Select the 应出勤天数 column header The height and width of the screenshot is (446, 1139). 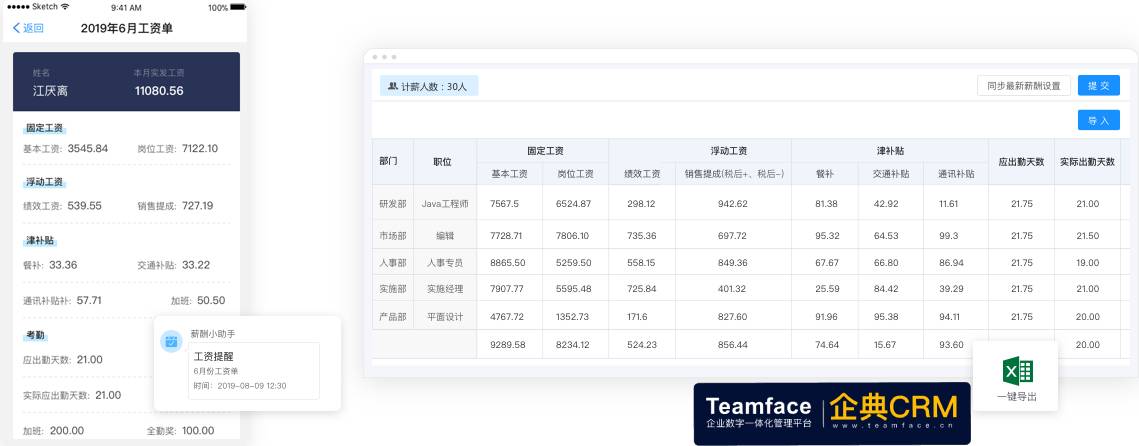click(x=1021, y=161)
